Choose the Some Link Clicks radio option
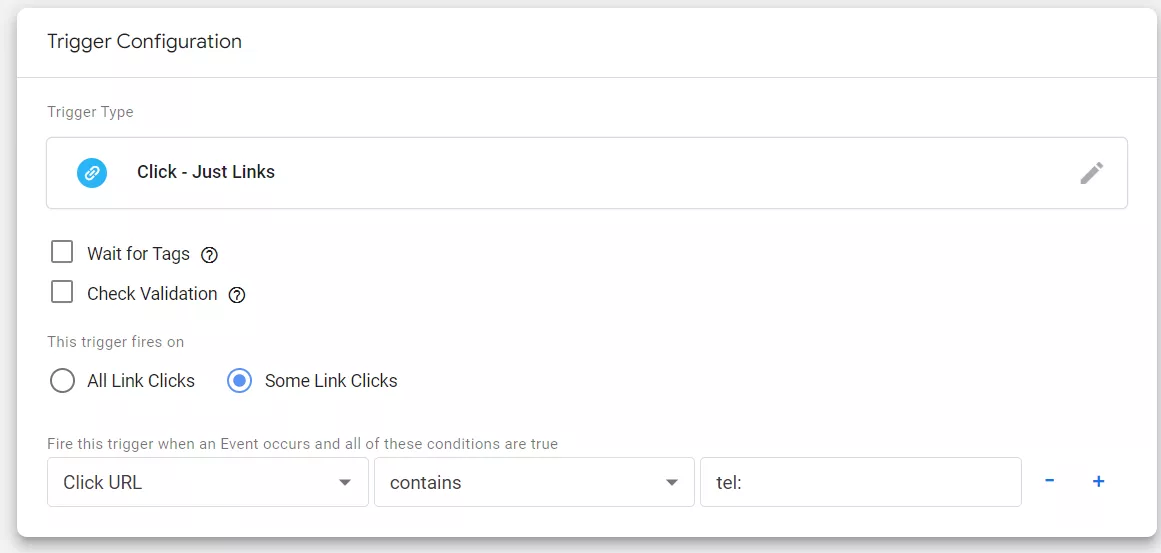Screen dimensions: 1161x553 [x=239, y=381]
